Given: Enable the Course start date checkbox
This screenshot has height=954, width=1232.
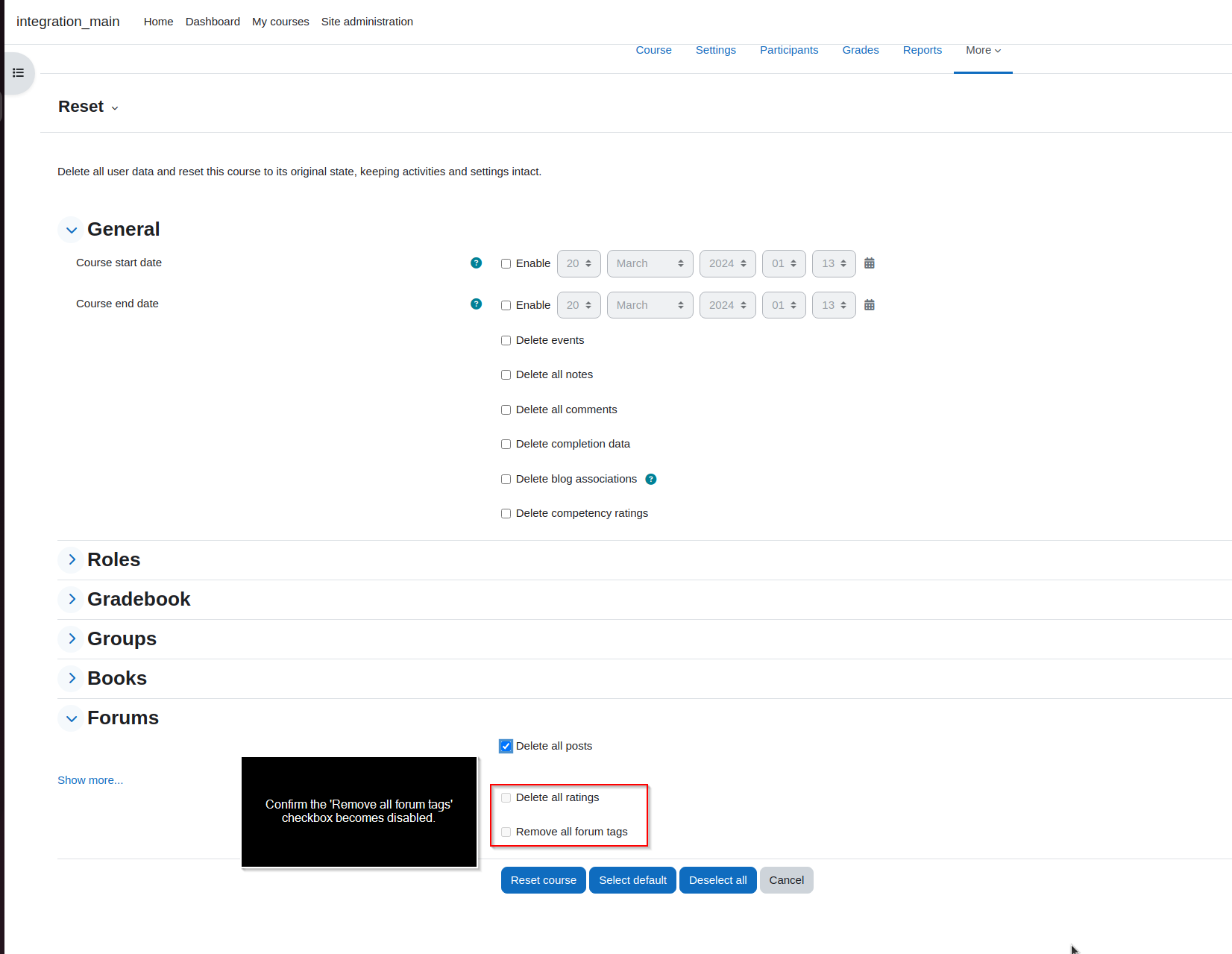Looking at the screenshot, I should [506, 263].
